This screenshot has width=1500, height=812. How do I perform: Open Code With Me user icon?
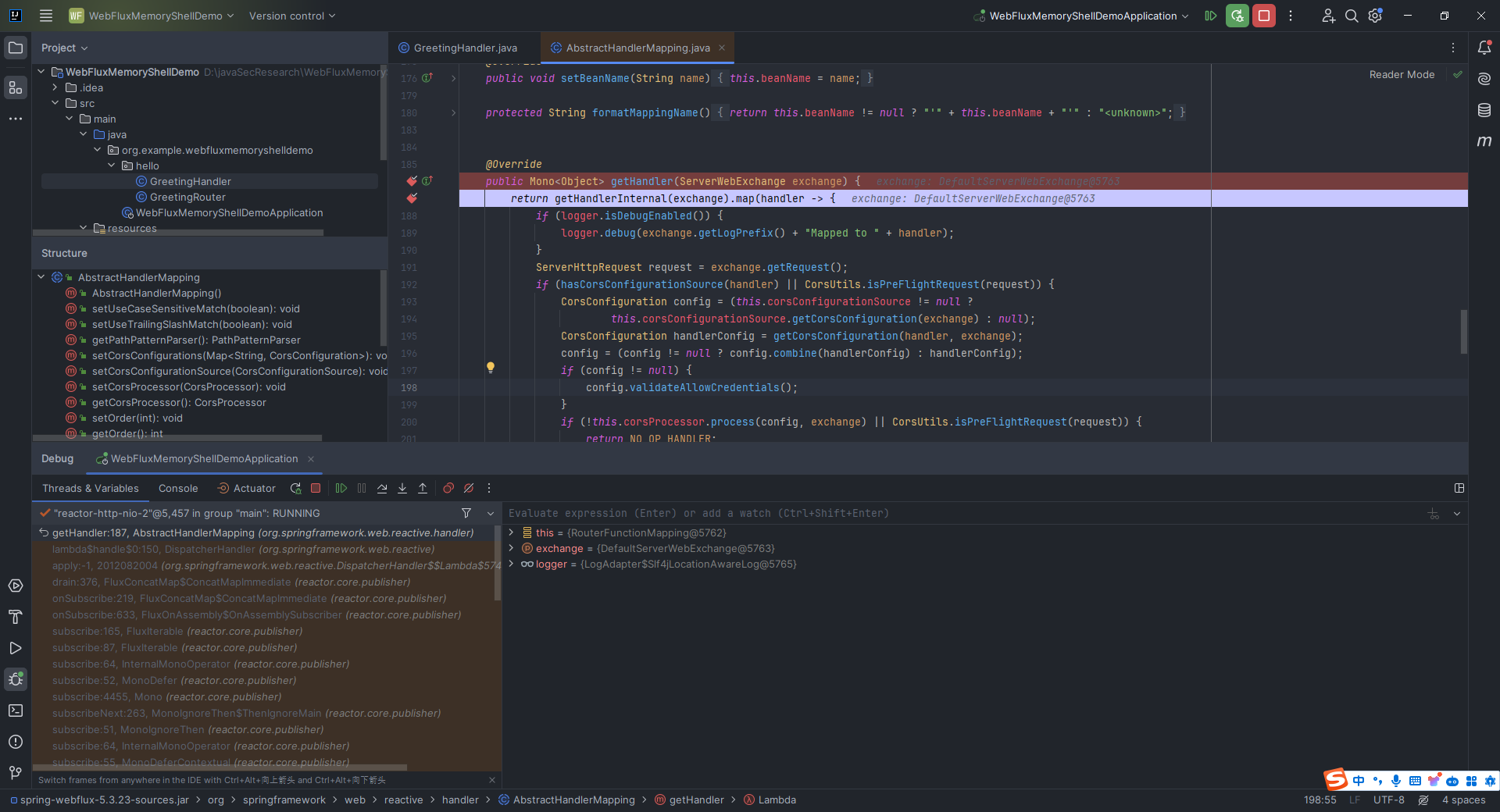tap(1328, 16)
